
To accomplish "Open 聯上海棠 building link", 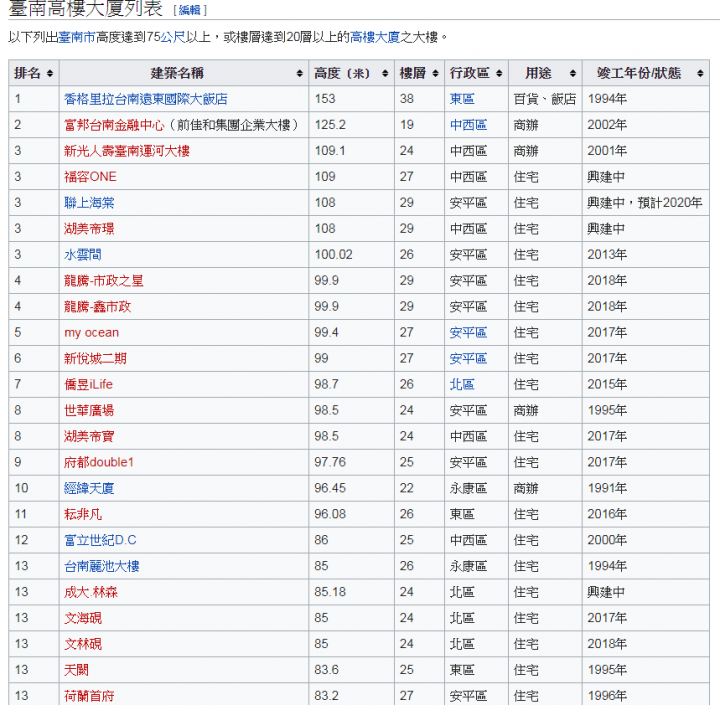I will pyautogui.click(x=89, y=203).
